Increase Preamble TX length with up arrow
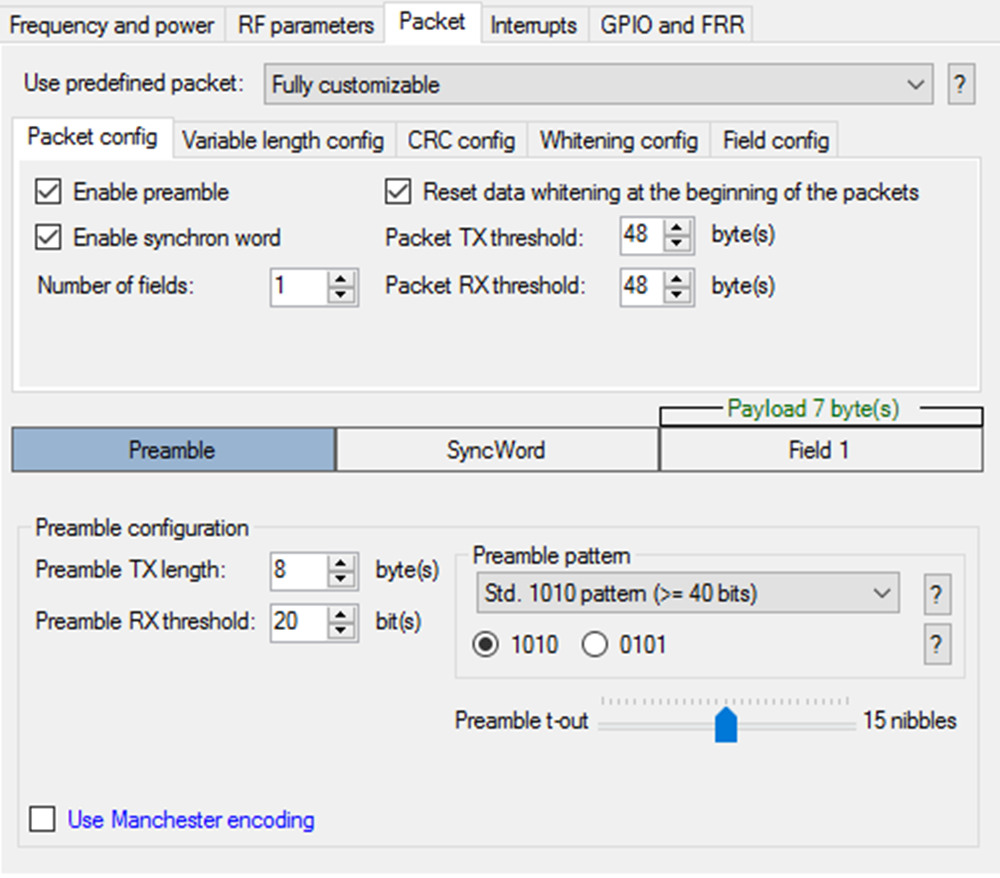1000x878 pixels. 342,563
